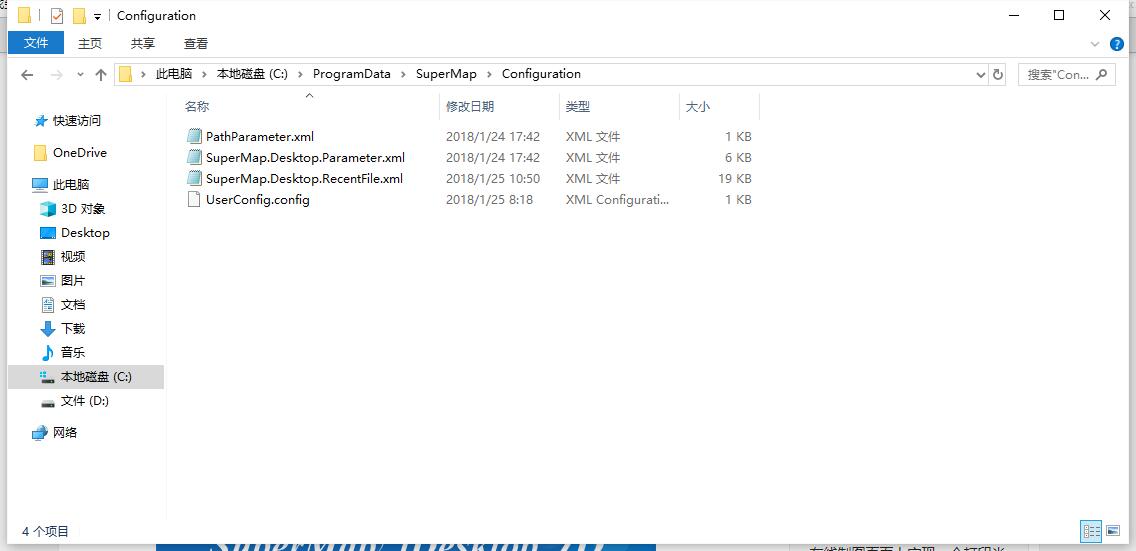Click new folder icon in title bar
Screen dimensions: 1136x551
(x=79, y=15)
